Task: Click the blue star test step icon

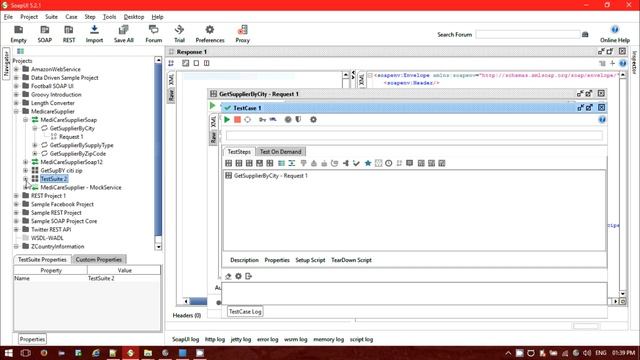Action: (x=368, y=163)
